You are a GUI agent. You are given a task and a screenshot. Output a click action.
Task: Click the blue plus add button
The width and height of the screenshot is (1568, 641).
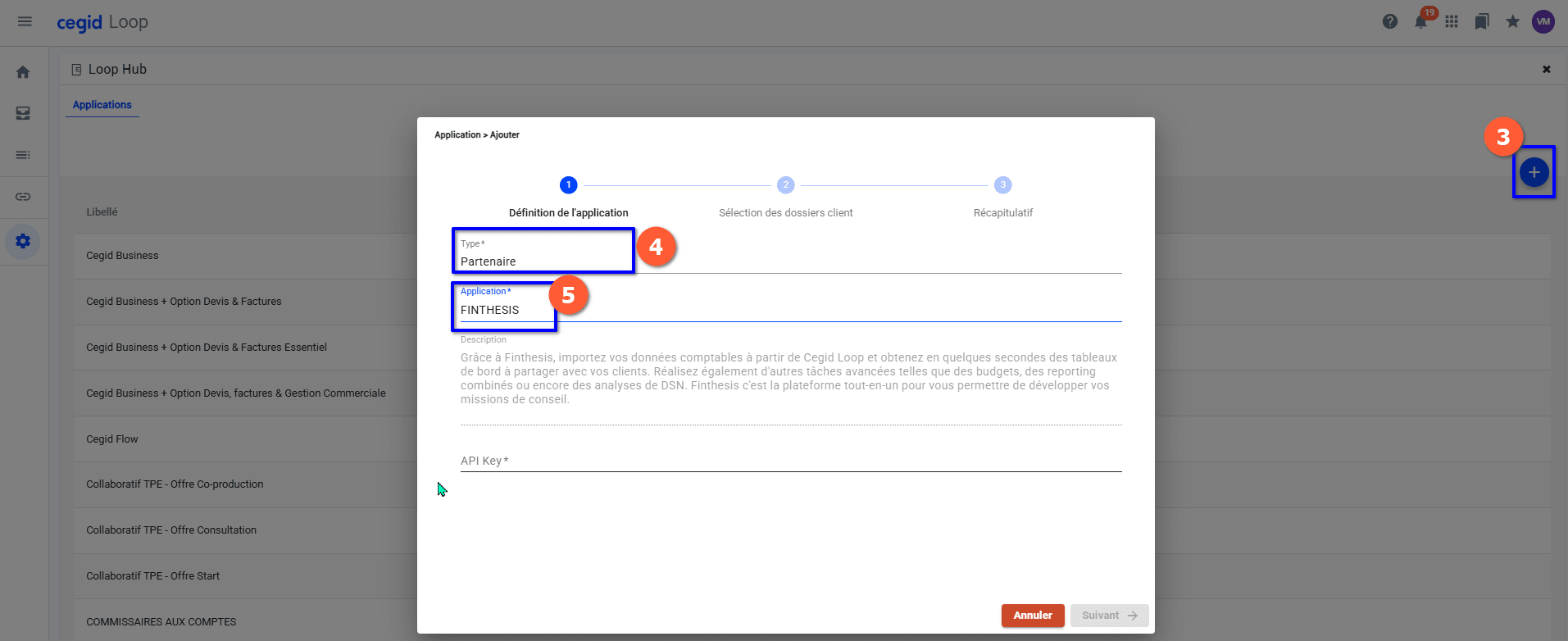pyautogui.click(x=1534, y=172)
